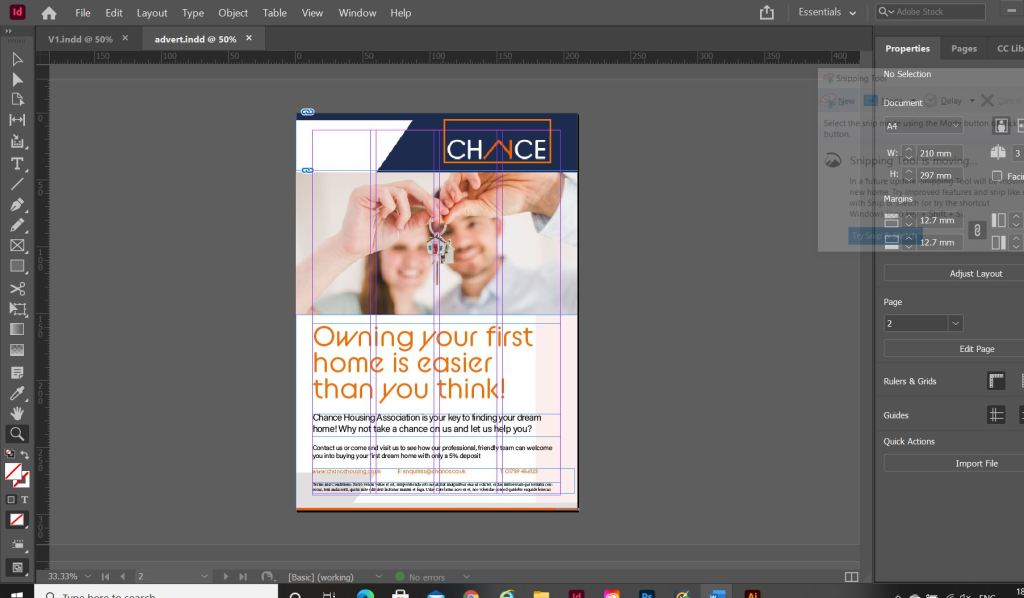Pick the Eyedropper tool
This screenshot has height=598, width=1024.
pyautogui.click(x=17, y=392)
